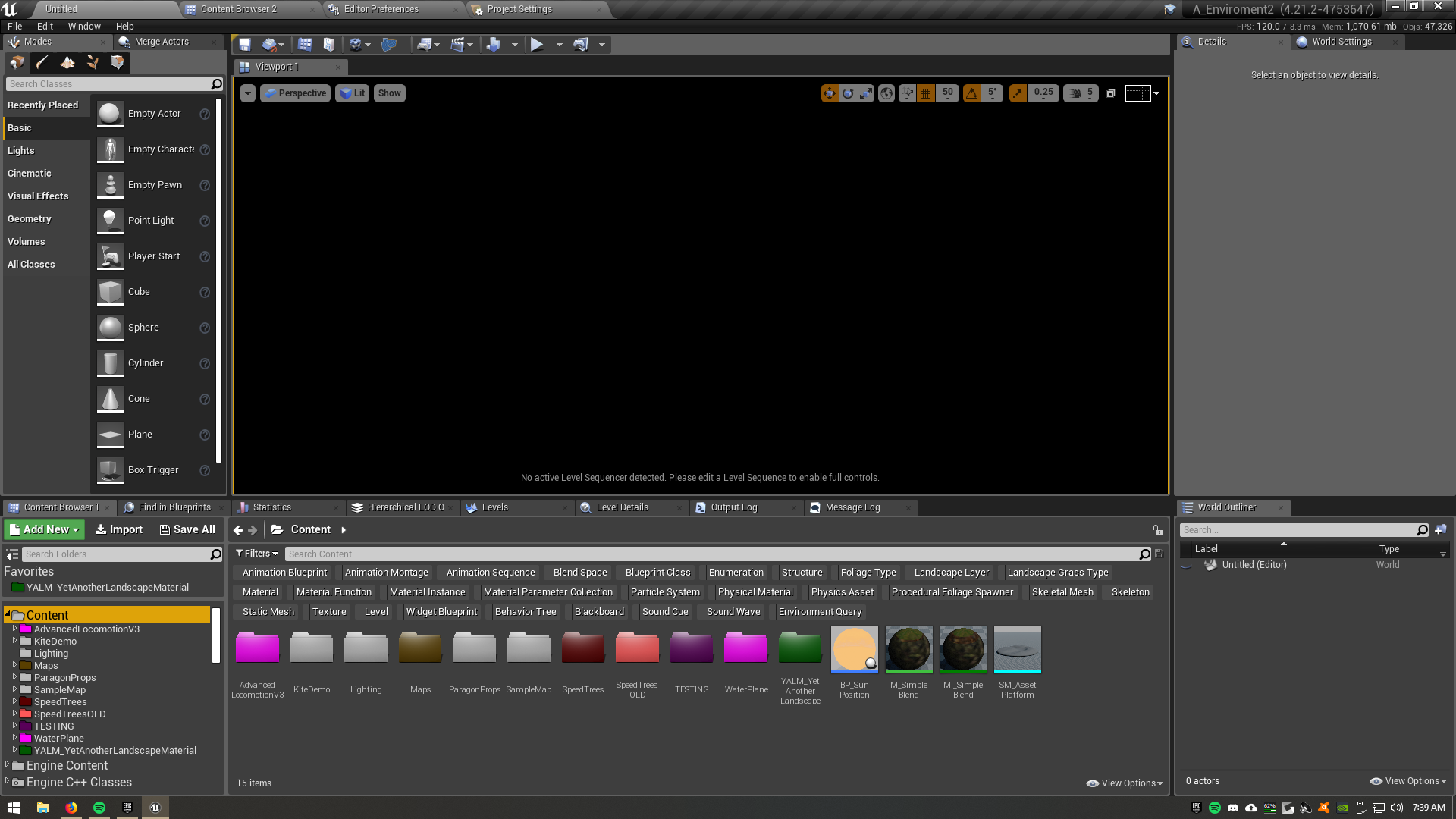Activate the Foliage painting mode
The width and height of the screenshot is (1456, 819).
pos(93,63)
